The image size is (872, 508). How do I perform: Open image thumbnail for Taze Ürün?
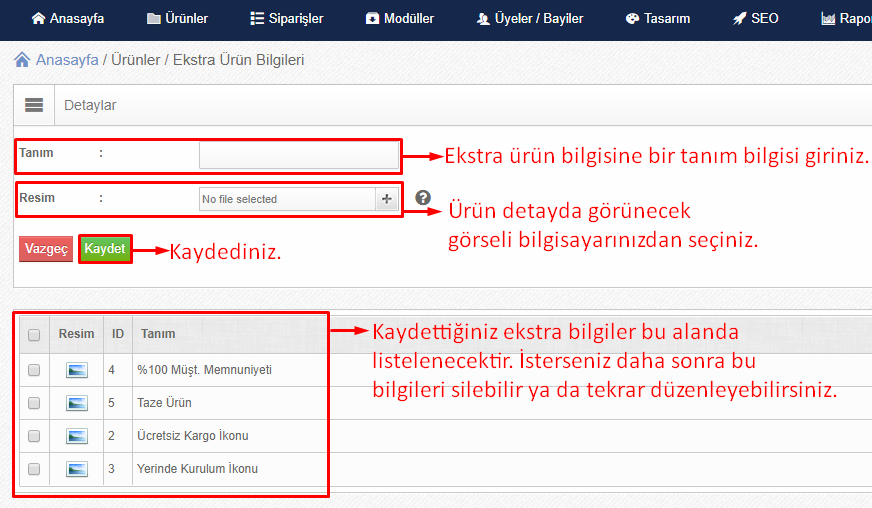pos(77,403)
